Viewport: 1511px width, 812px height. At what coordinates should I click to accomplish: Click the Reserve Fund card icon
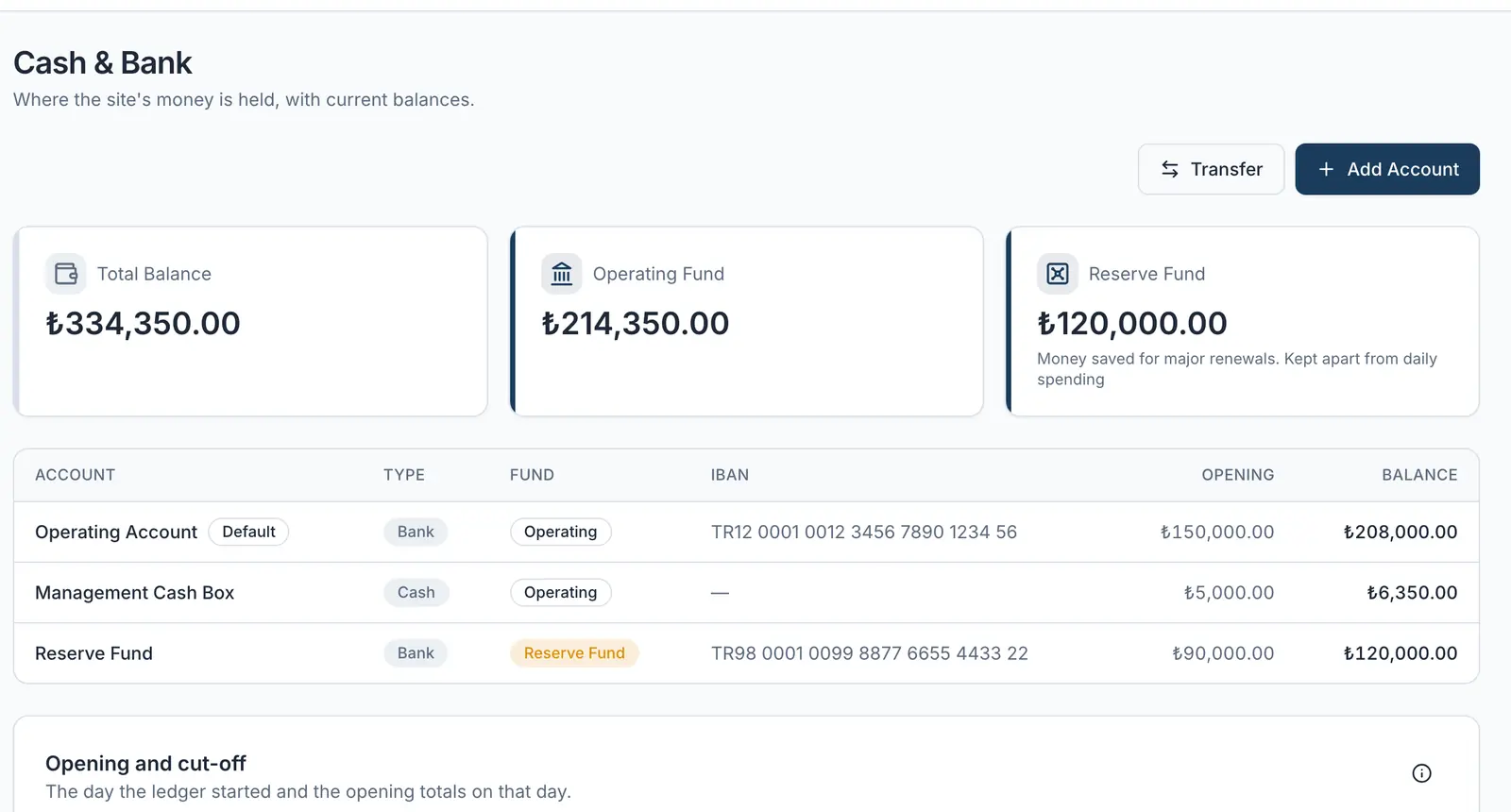point(1058,274)
